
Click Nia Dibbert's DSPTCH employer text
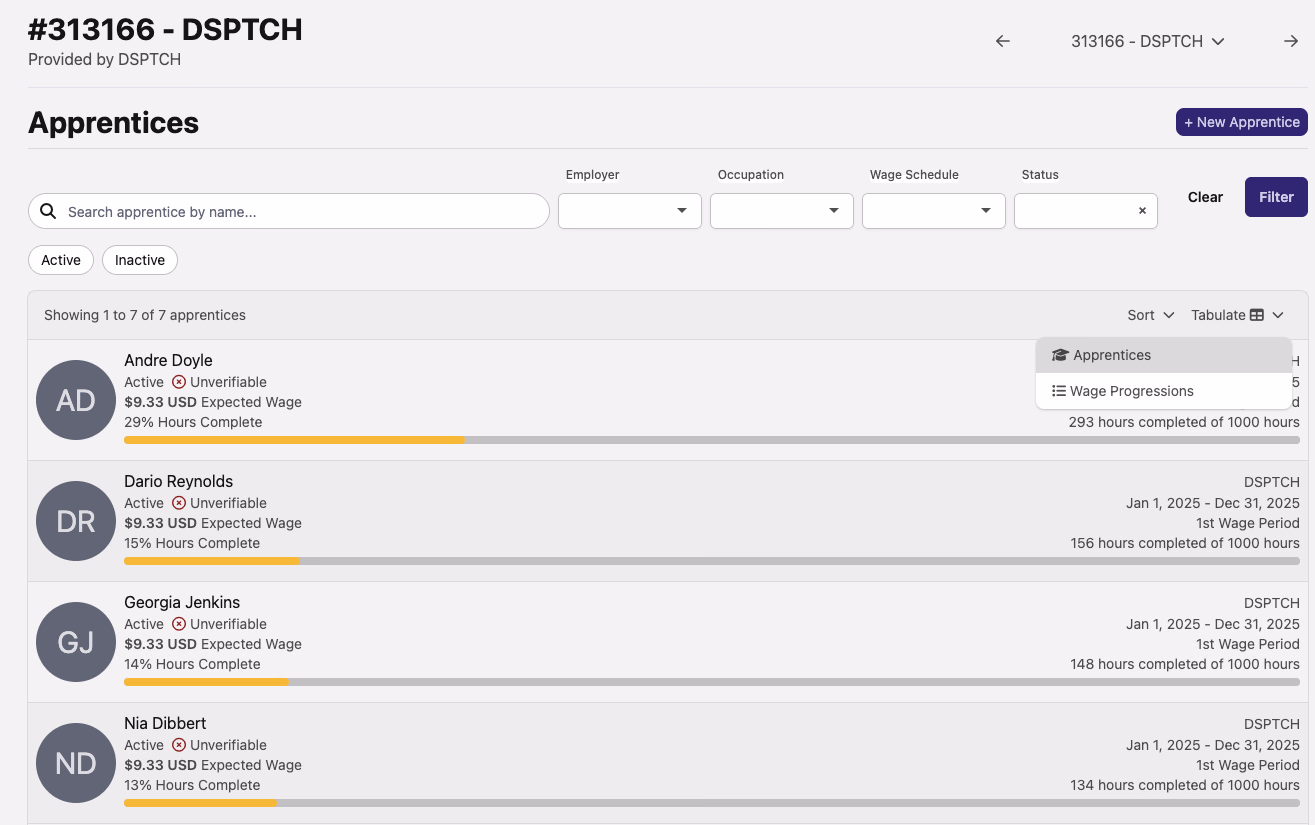(x=1272, y=723)
